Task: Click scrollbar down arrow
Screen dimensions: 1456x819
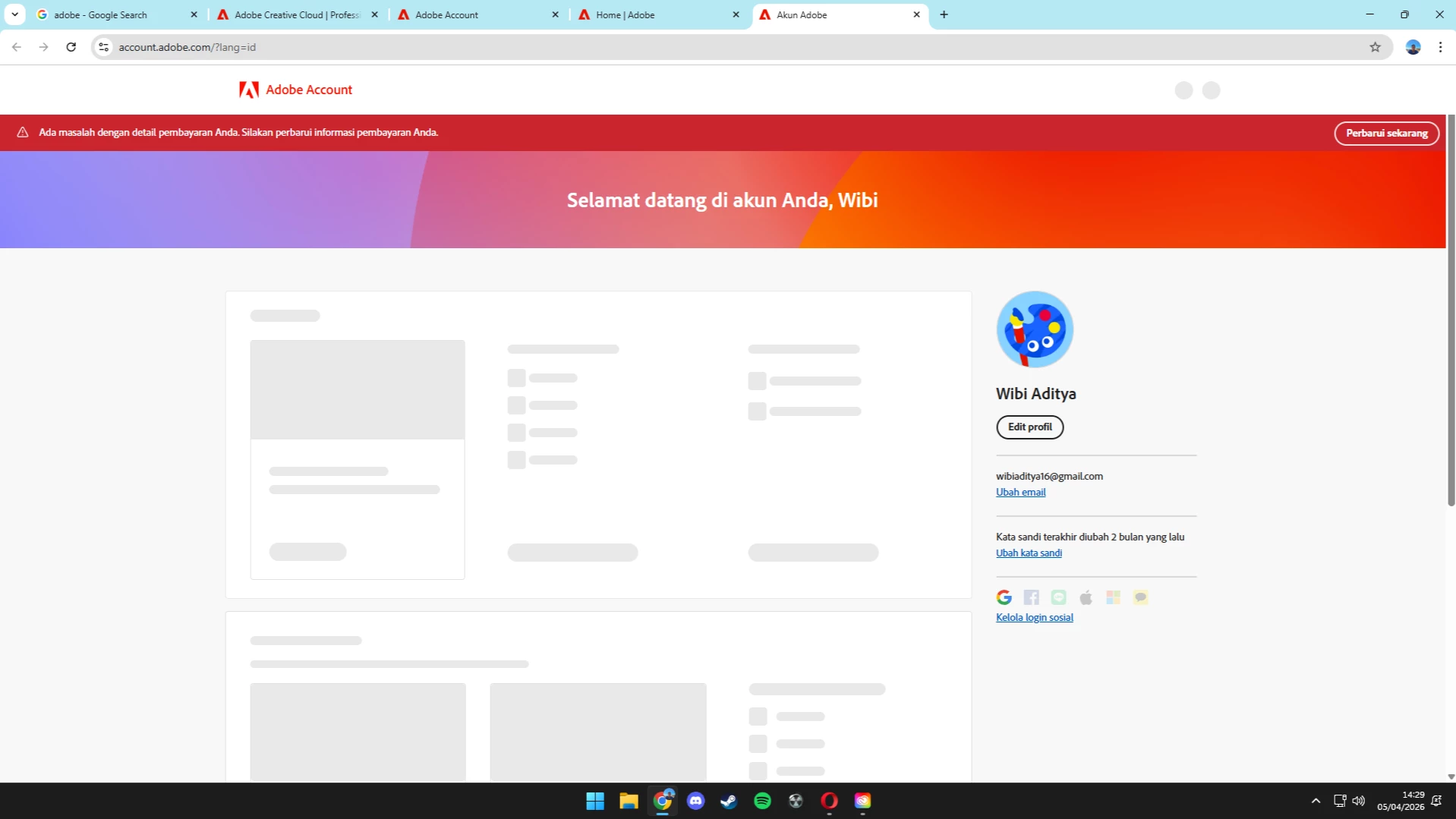Action: tap(1451, 776)
